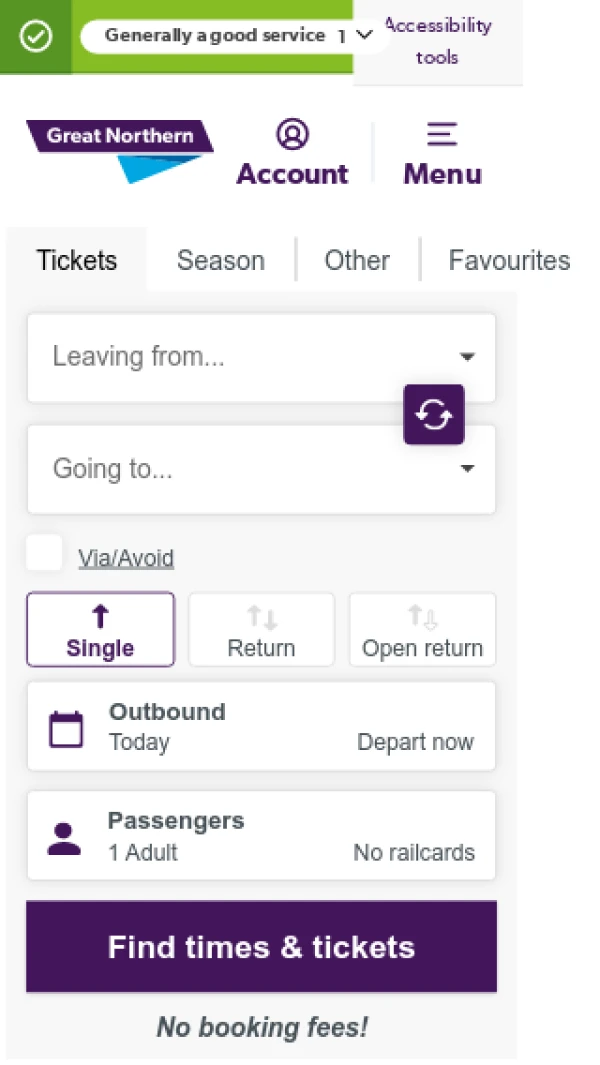Viewport: 600px width, 1065px height.
Task: Swap stations with the purple swap button
Action: pos(434,414)
